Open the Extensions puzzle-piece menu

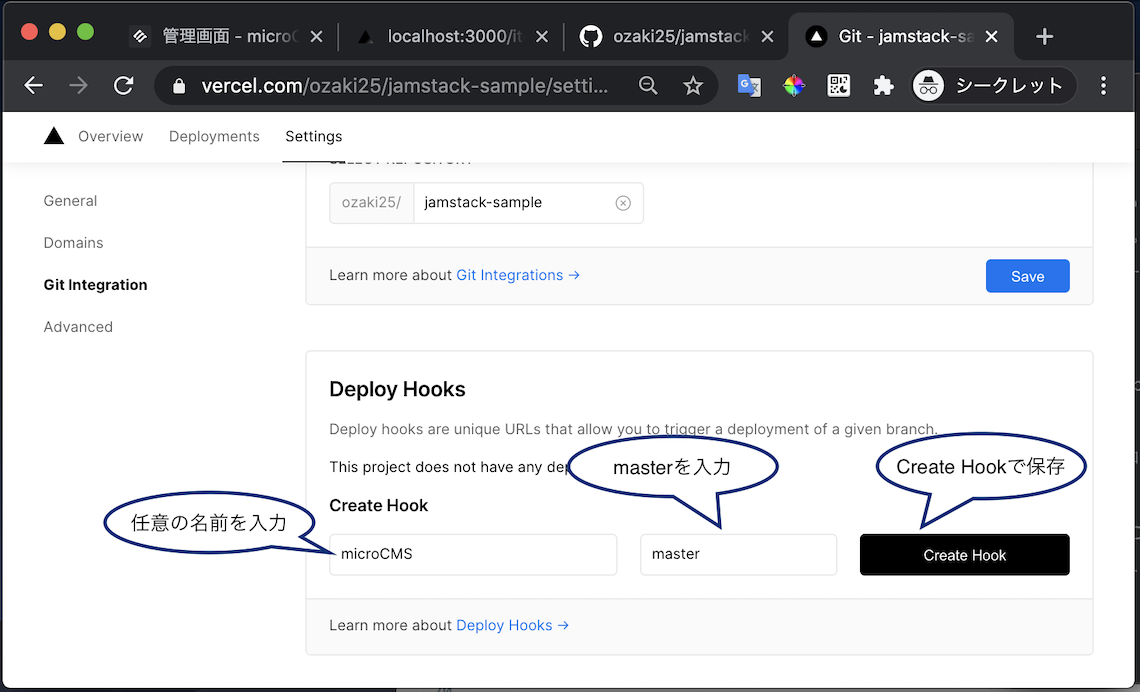(x=883, y=86)
